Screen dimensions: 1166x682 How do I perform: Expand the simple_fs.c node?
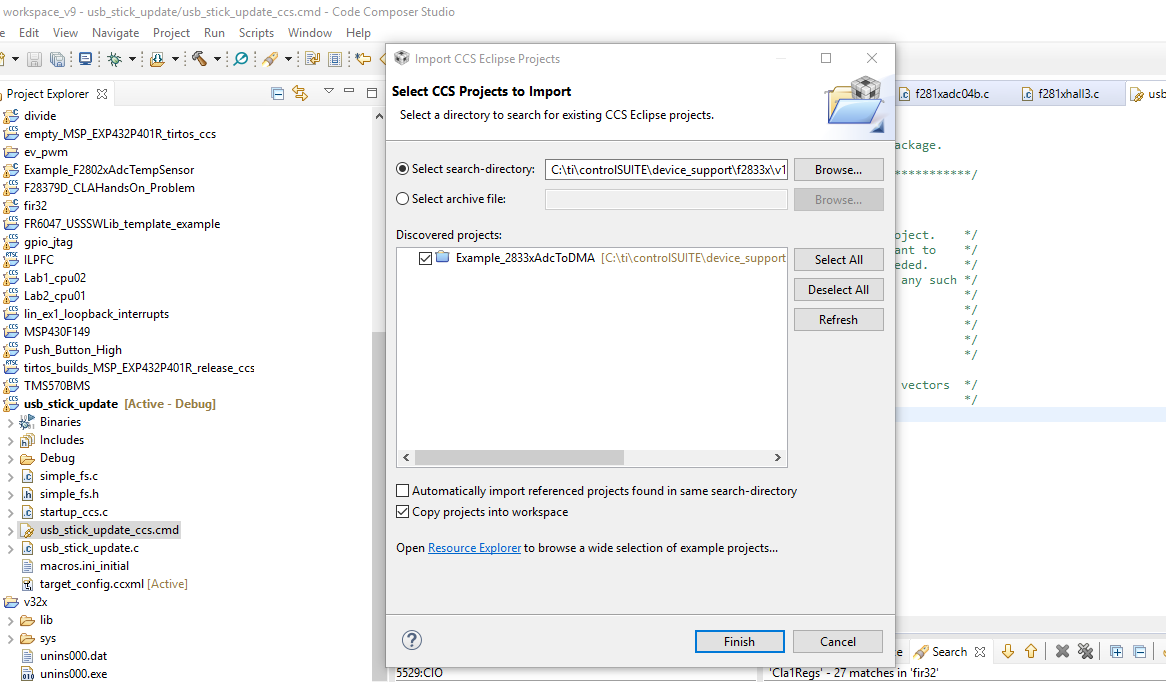(x=10, y=476)
